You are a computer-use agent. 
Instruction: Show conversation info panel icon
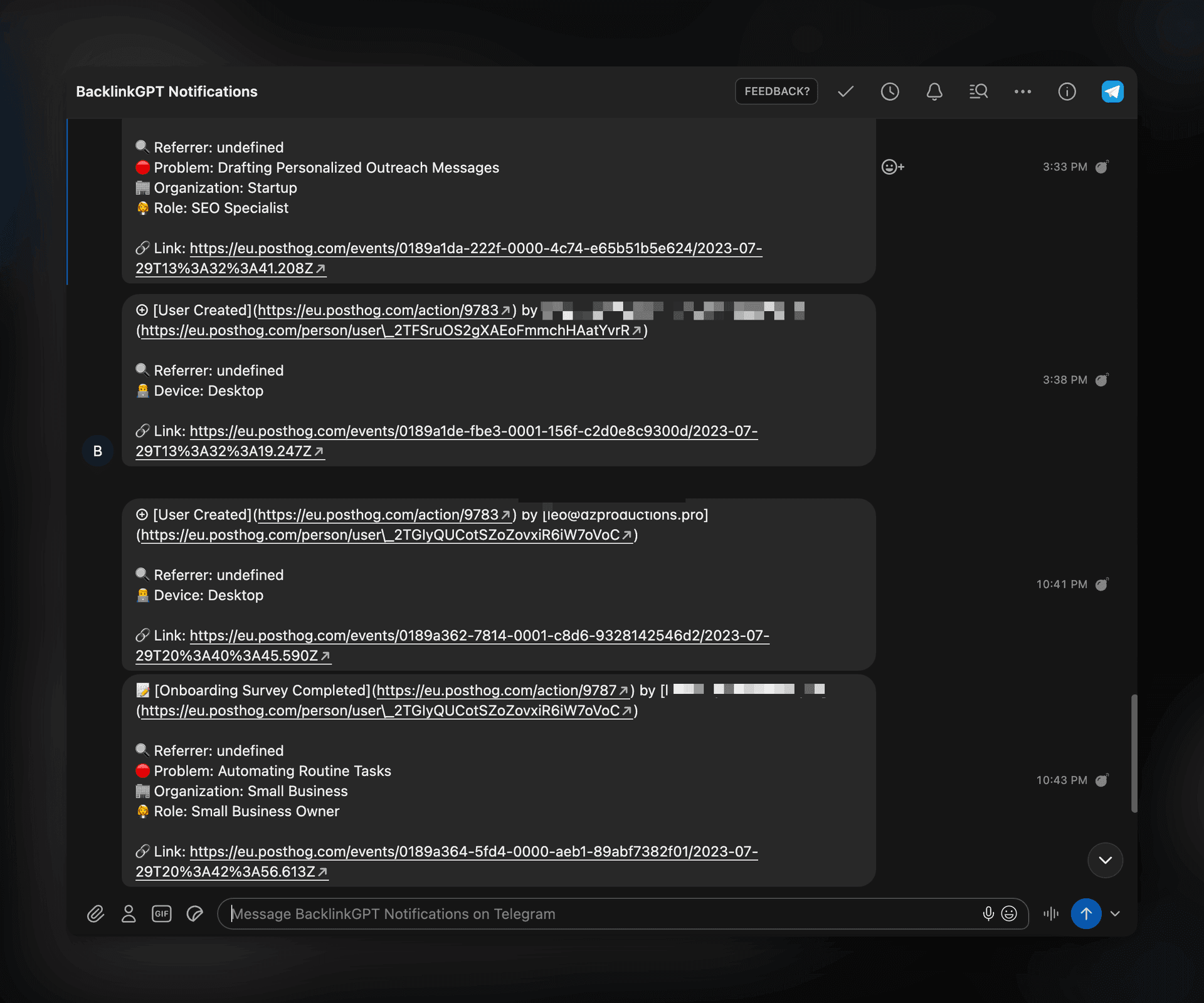coord(1067,92)
